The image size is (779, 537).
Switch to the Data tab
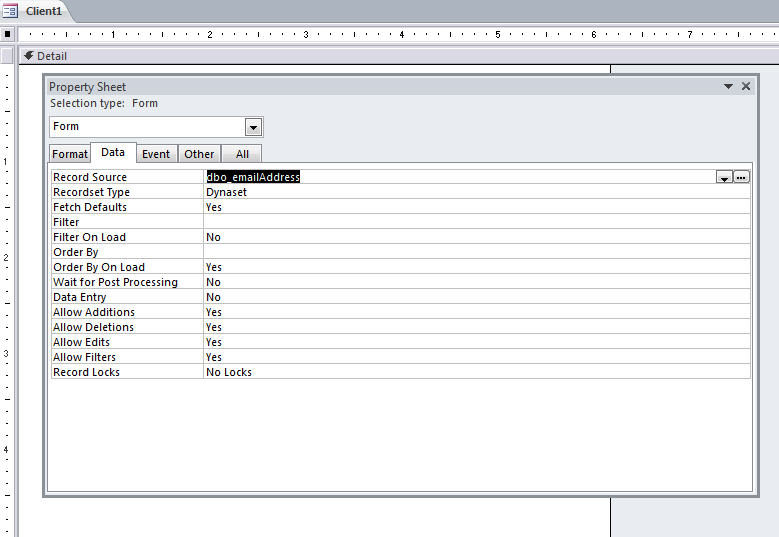click(113, 153)
